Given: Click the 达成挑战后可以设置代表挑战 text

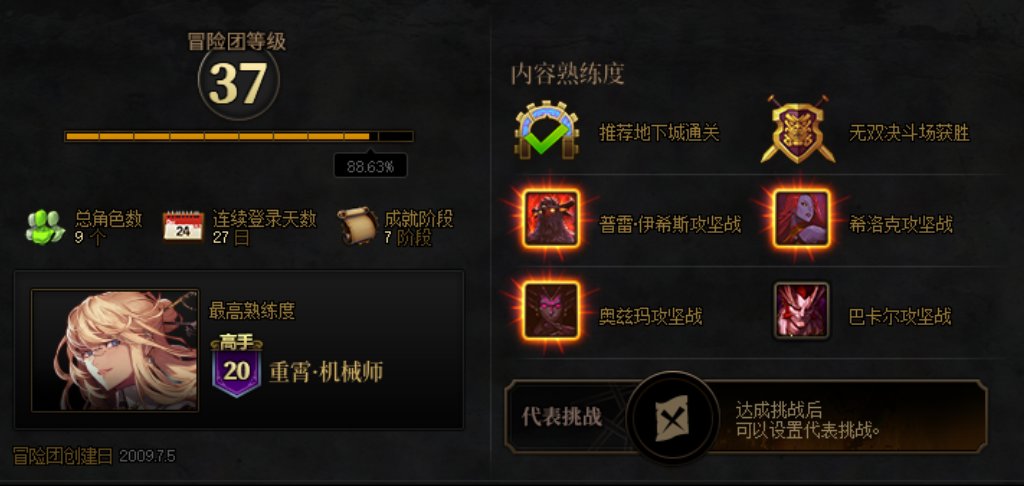Looking at the screenshot, I should pyautogui.click(x=807, y=420).
